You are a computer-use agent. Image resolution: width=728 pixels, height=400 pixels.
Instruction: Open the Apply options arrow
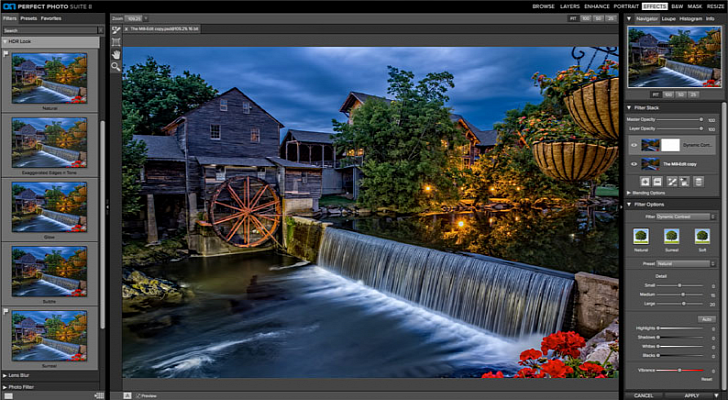pyautogui.click(x=717, y=396)
